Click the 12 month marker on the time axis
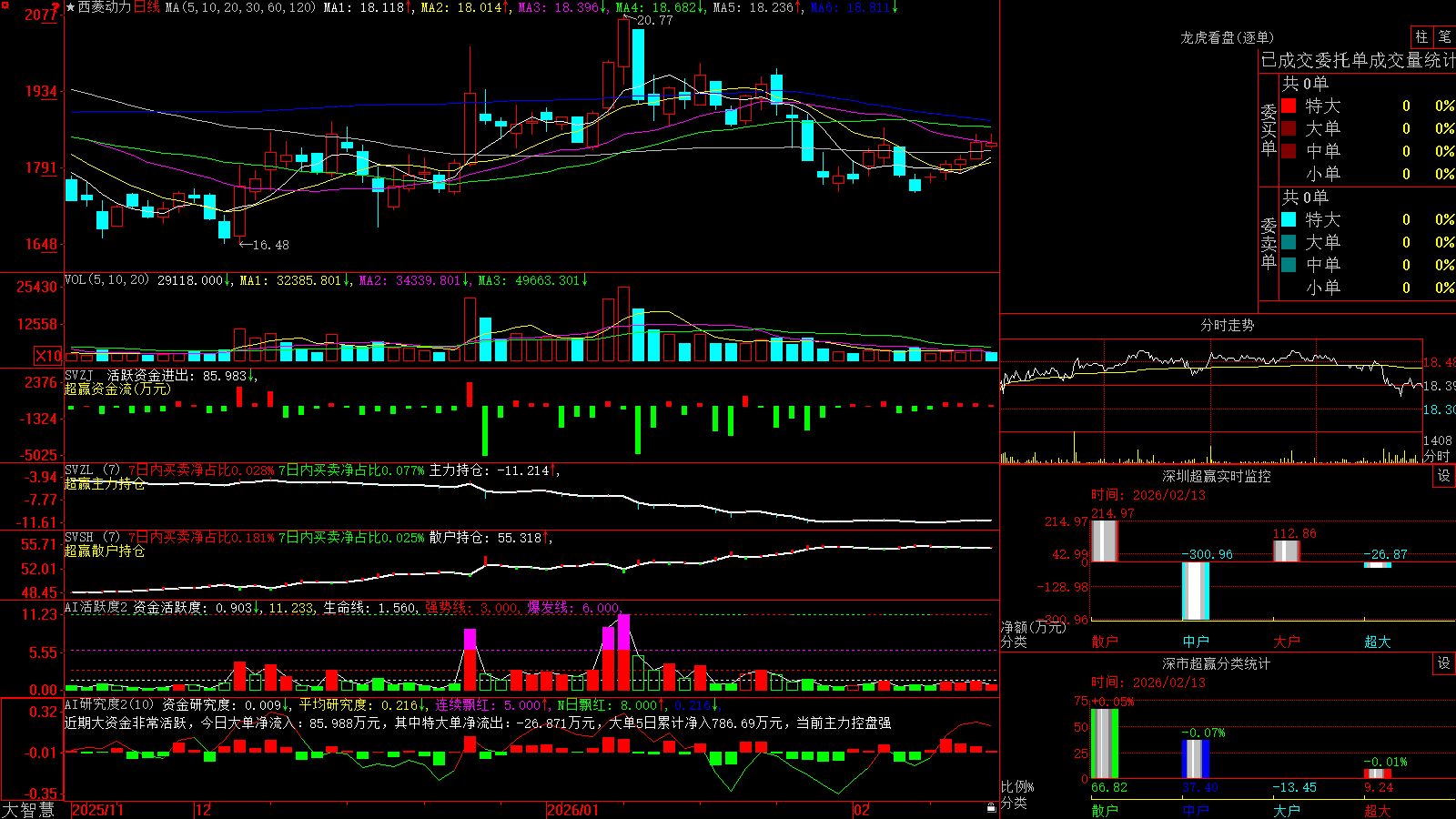 [x=204, y=810]
